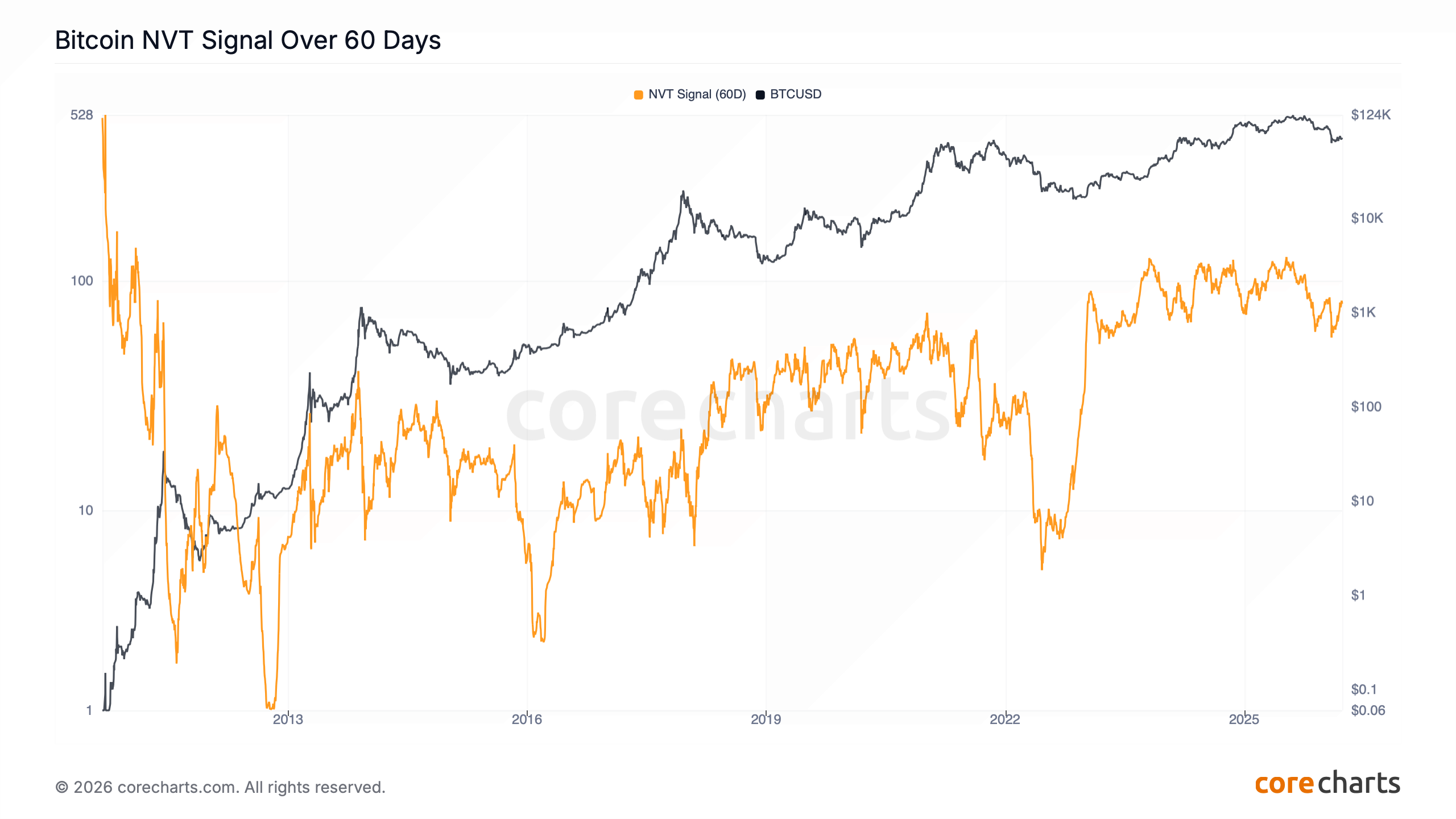Viewport: 1456px width, 819px height.
Task: Click the $10K right axis label
Action: tap(1367, 218)
